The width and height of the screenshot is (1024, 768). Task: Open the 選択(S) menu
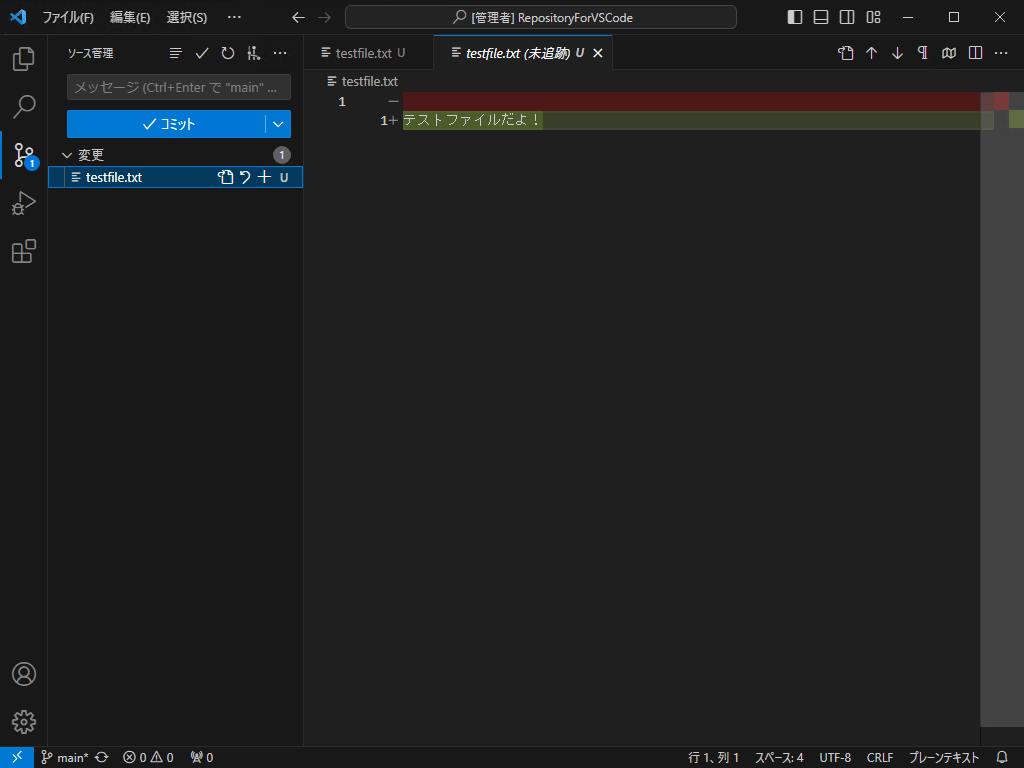187,18
